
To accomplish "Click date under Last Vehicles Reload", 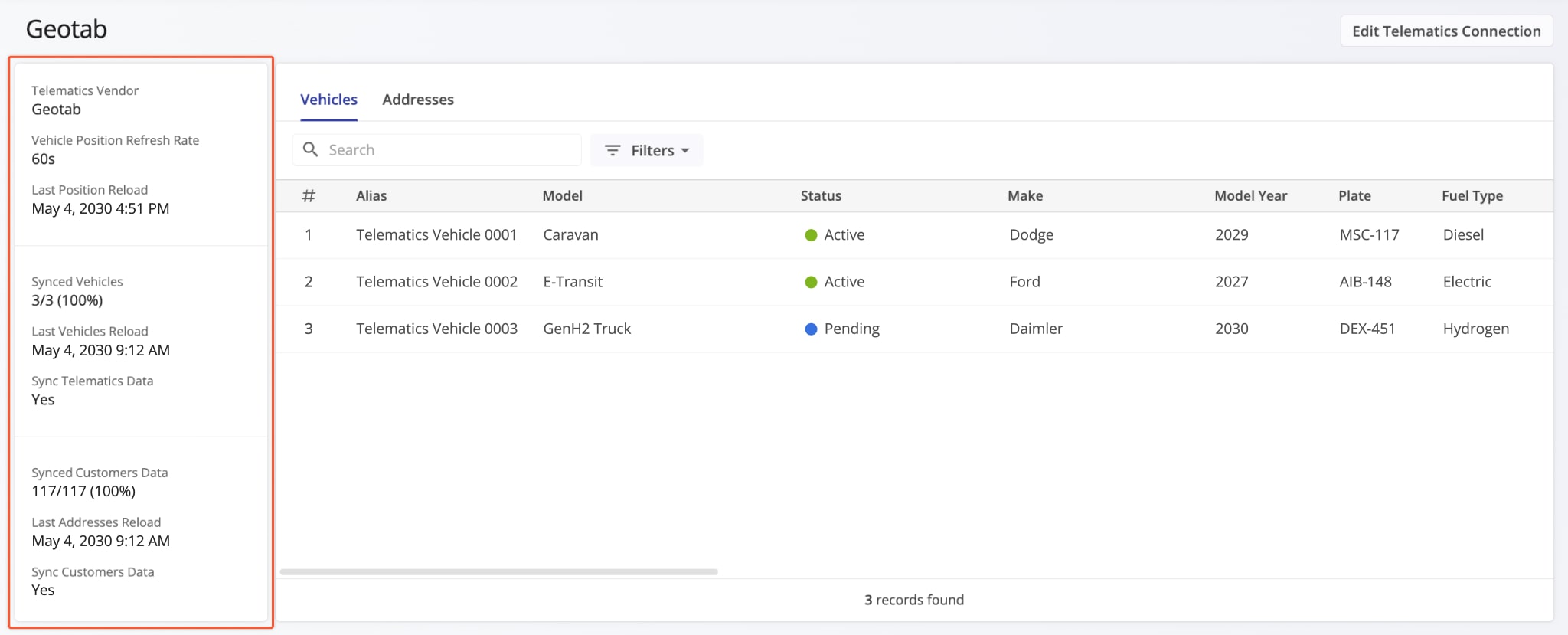I will coord(100,350).
